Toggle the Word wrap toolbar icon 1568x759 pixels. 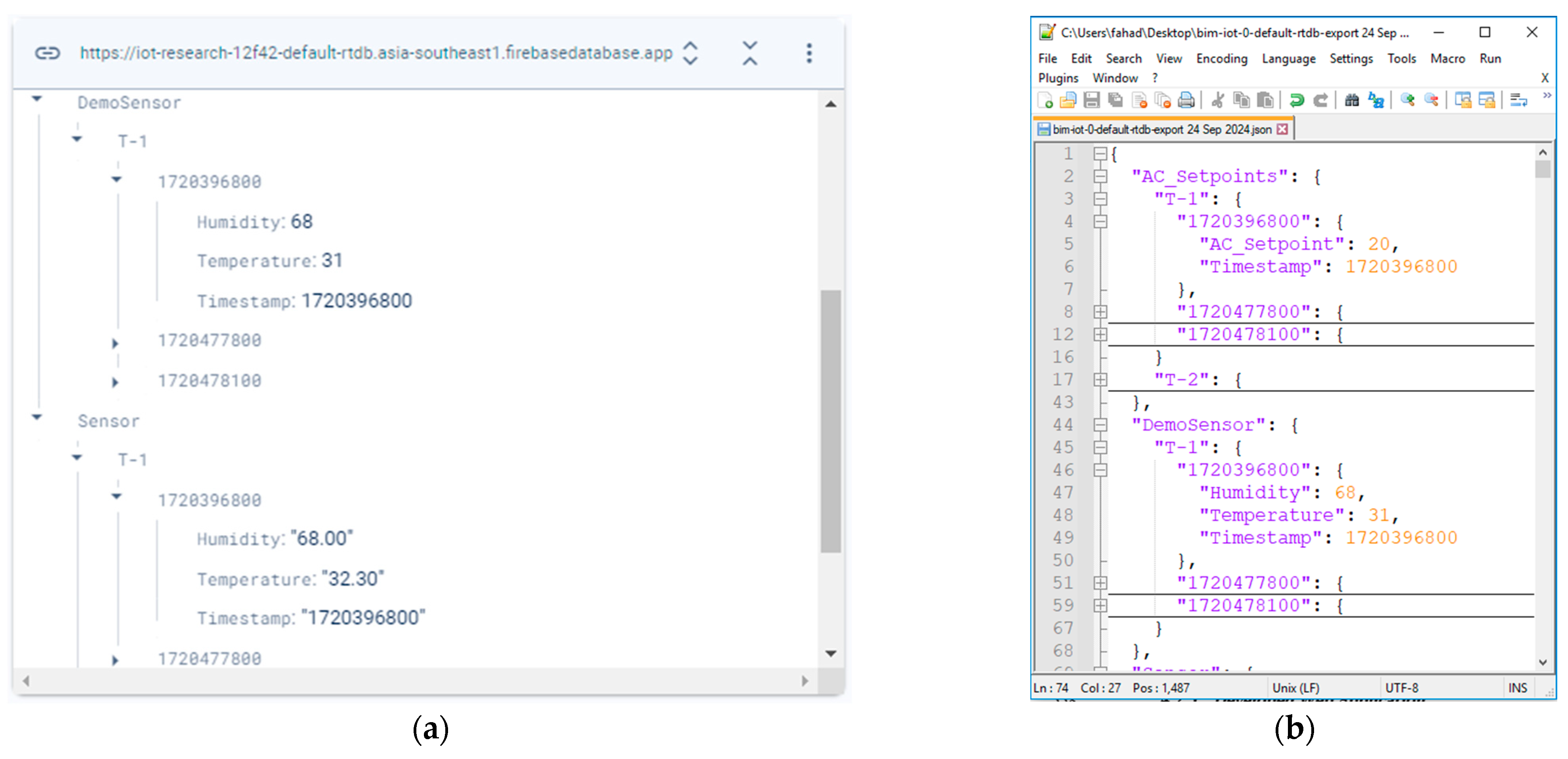click(x=1519, y=101)
